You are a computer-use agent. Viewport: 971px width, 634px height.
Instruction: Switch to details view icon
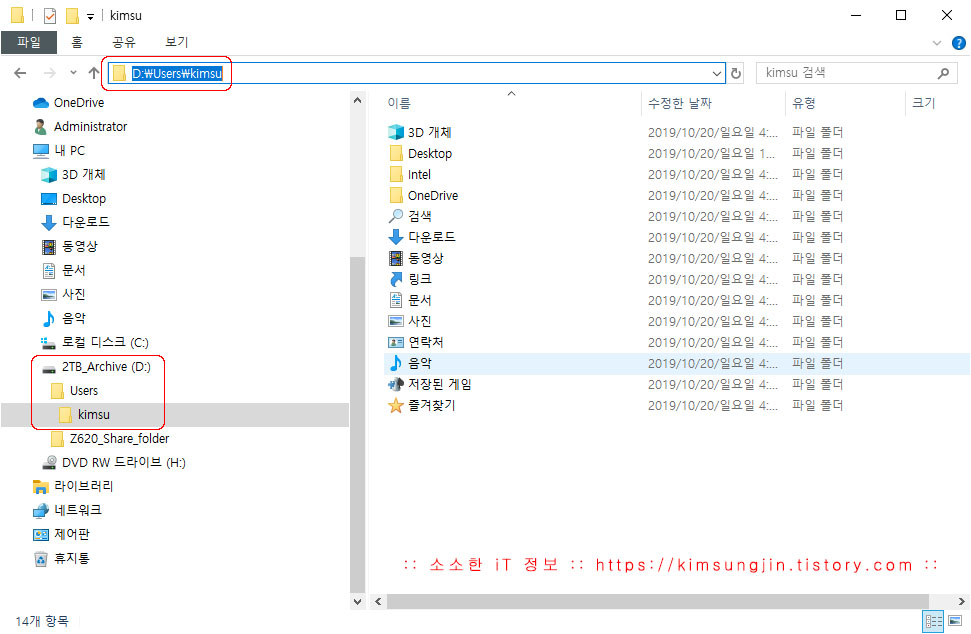[x=934, y=621]
